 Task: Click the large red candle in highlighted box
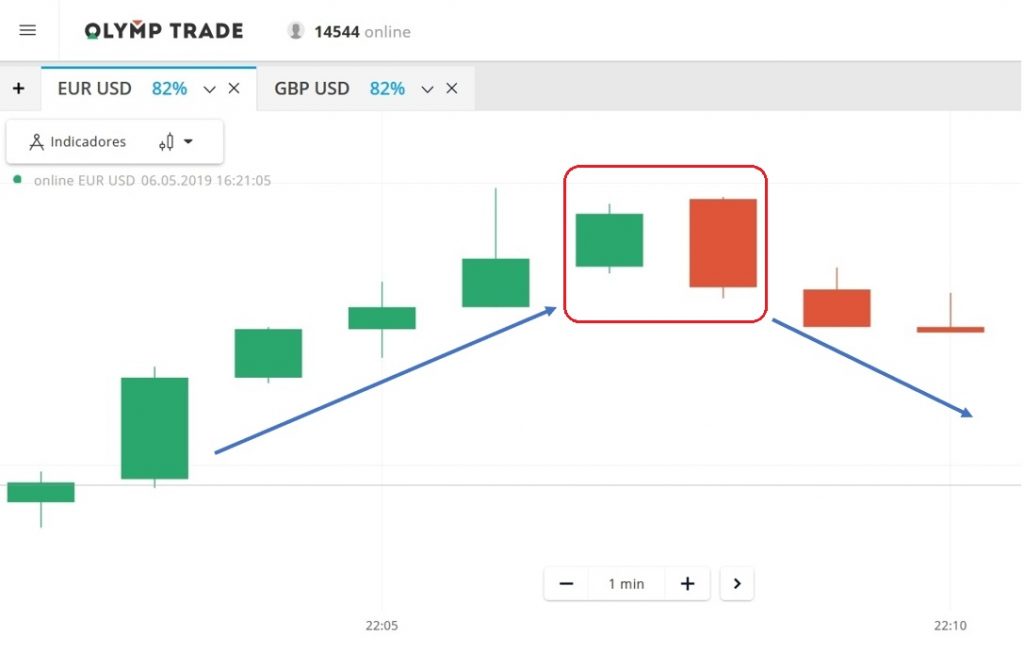pos(723,243)
